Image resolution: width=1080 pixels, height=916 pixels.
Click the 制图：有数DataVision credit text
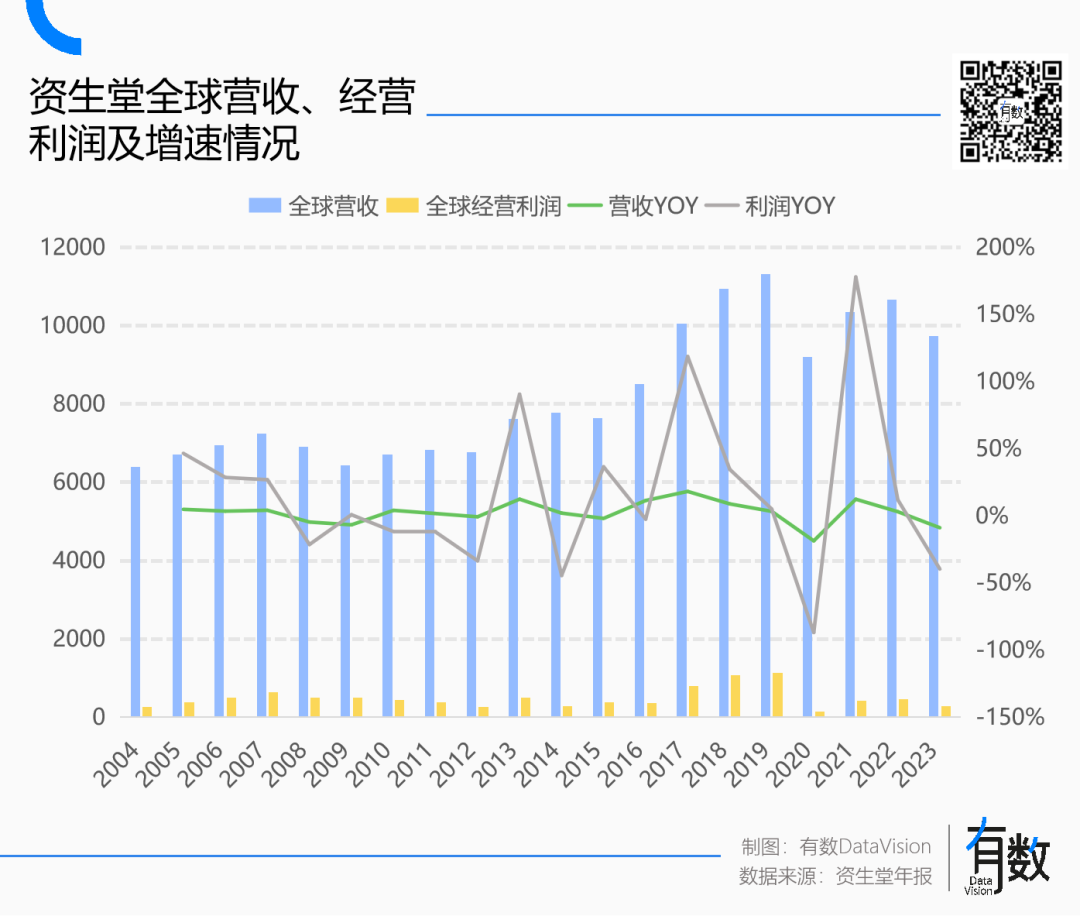(x=836, y=846)
